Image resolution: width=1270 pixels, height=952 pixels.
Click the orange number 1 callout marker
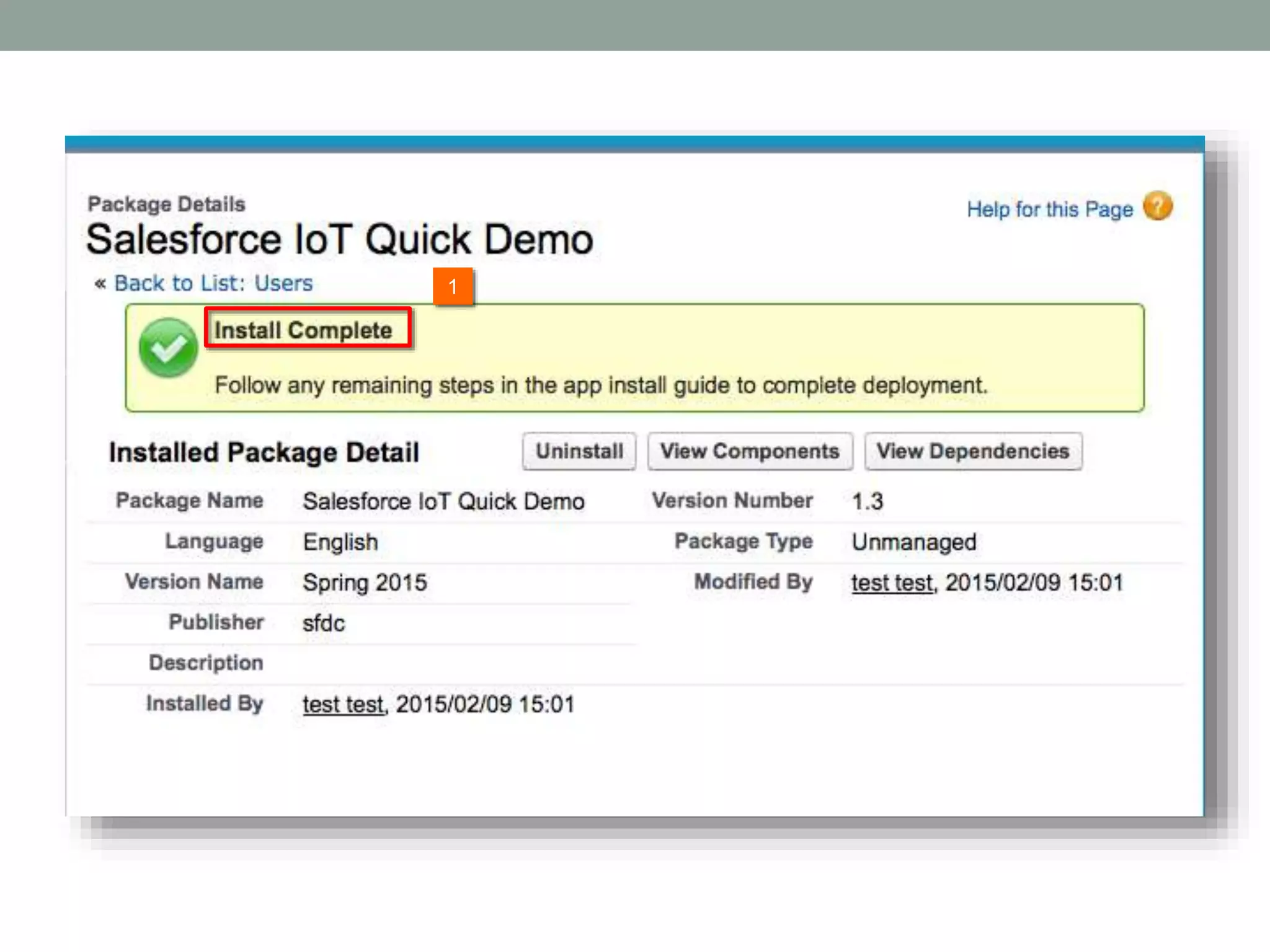pyautogui.click(x=453, y=286)
